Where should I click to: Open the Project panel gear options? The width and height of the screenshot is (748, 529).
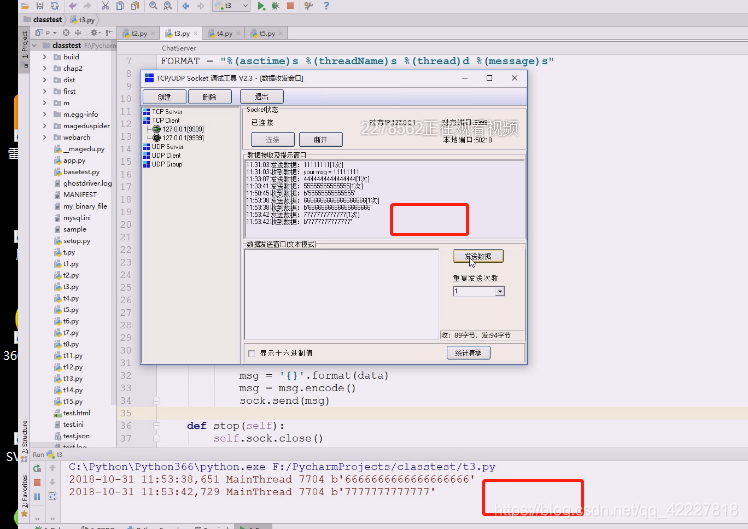click(x=94, y=33)
